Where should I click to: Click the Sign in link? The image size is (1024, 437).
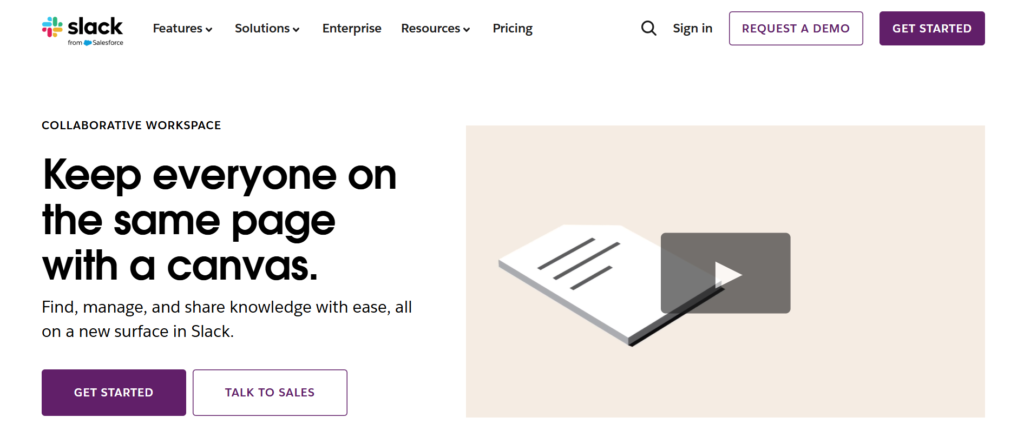[x=692, y=28]
